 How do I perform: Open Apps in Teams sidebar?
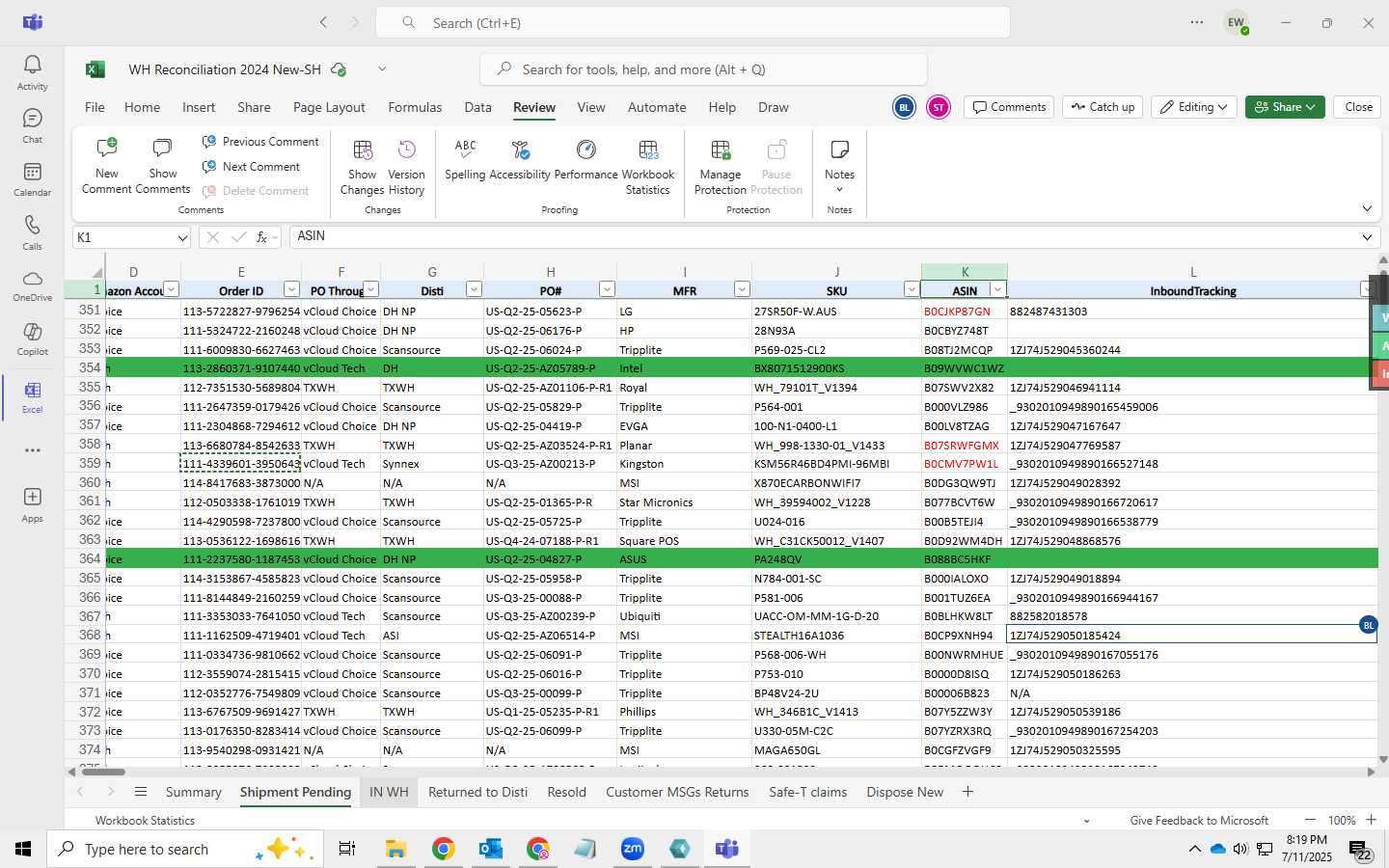[x=32, y=504]
